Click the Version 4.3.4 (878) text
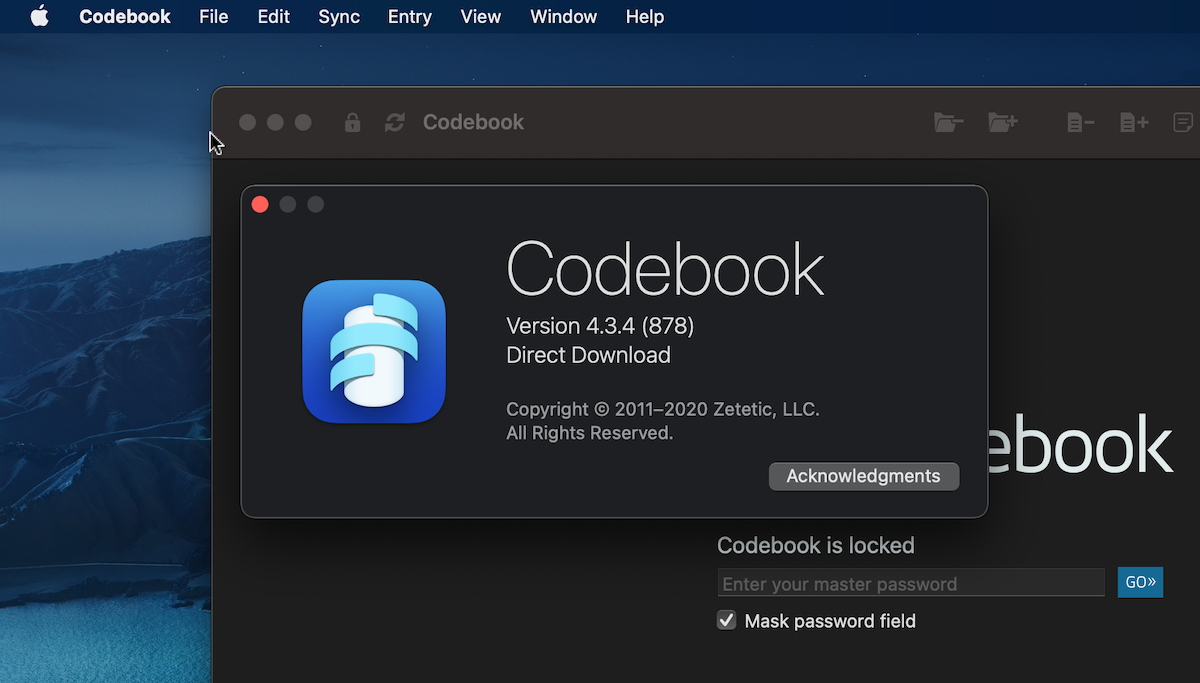This screenshot has height=683, width=1200. point(600,326)
